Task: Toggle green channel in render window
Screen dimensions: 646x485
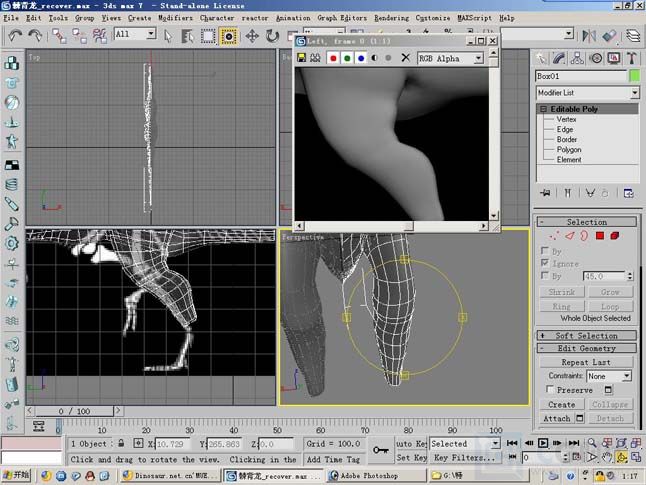Action: click(x=347, y=58)
